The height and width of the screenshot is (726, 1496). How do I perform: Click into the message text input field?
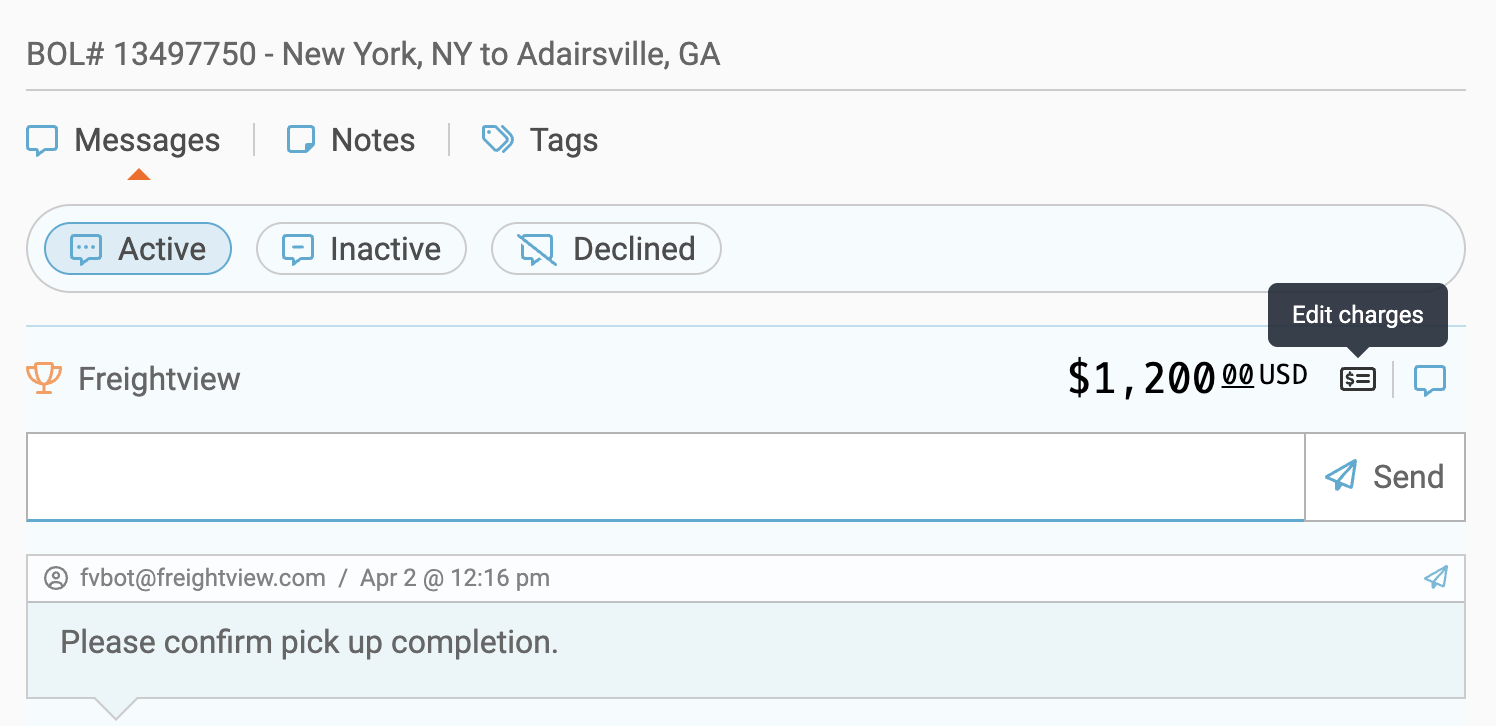click(665, 476)
